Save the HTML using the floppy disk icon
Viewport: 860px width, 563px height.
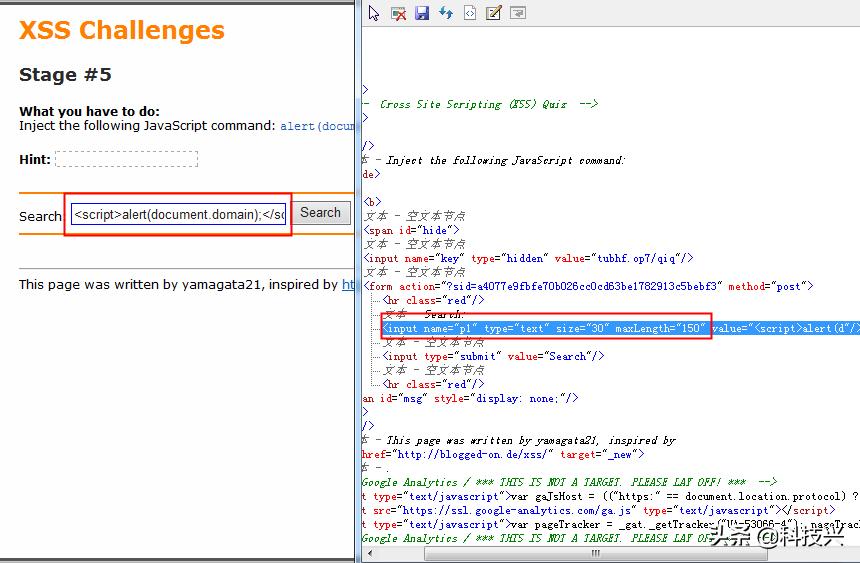click(422, 13)
